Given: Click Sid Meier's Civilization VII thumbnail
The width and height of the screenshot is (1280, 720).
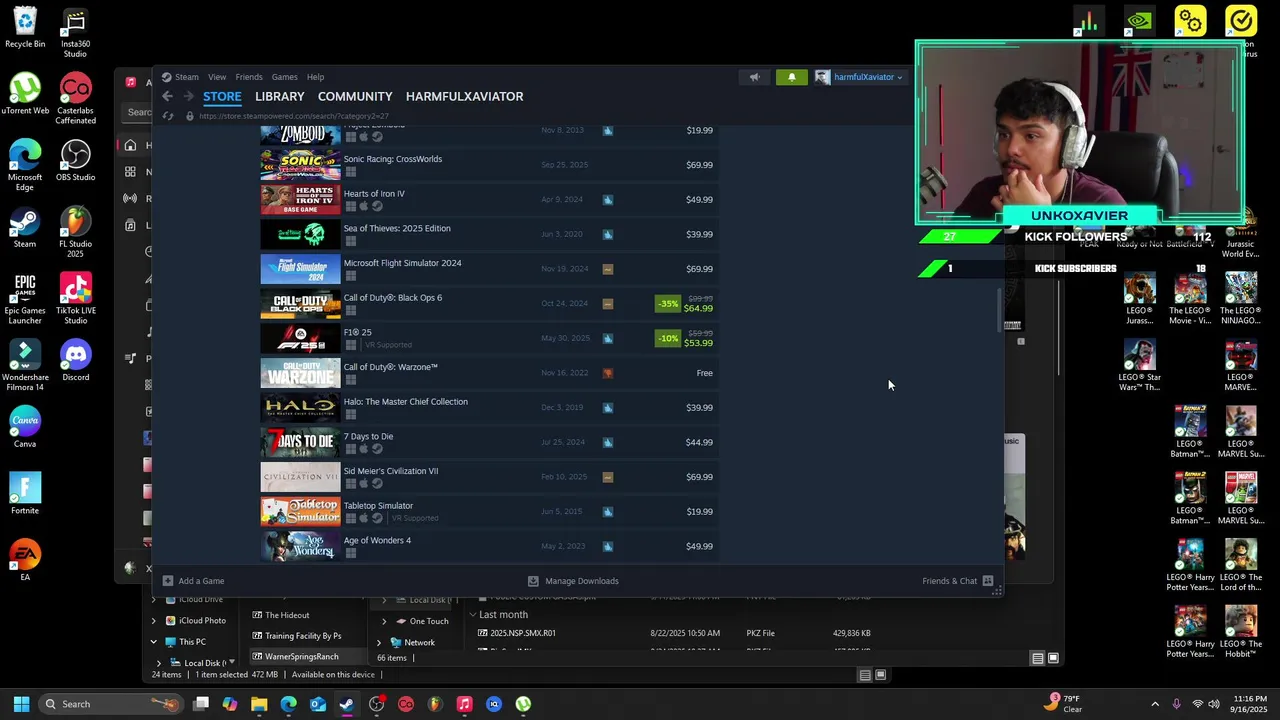Looking at the screenshot, I should click(x=300, y=477).
